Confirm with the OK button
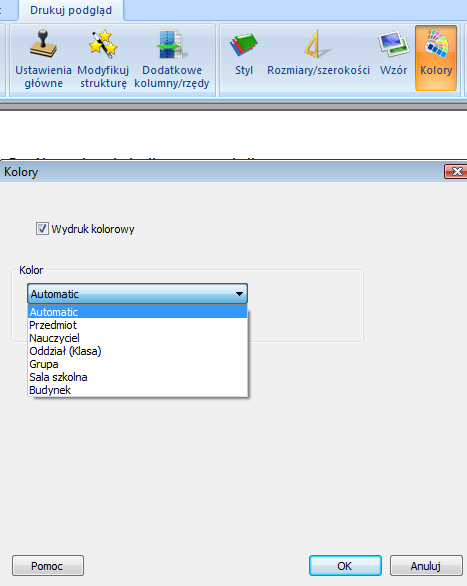This screenshot has height=586, width=467. (345, 565)
